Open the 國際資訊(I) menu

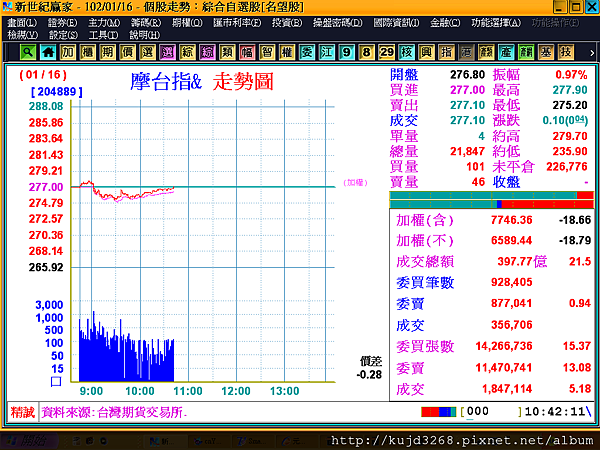pos(396,23)
